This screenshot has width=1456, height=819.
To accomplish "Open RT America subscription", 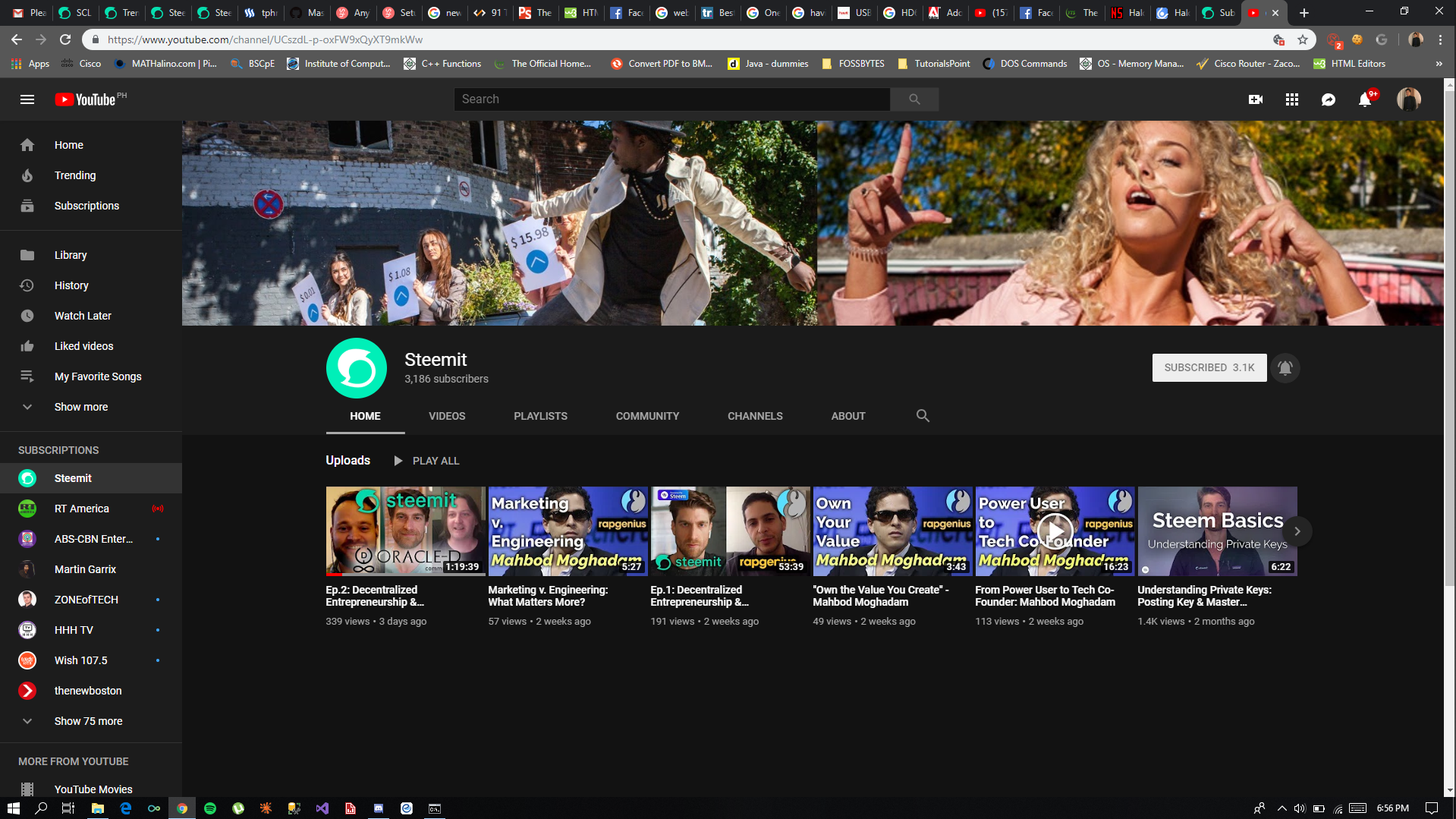I will coord(91,509).
